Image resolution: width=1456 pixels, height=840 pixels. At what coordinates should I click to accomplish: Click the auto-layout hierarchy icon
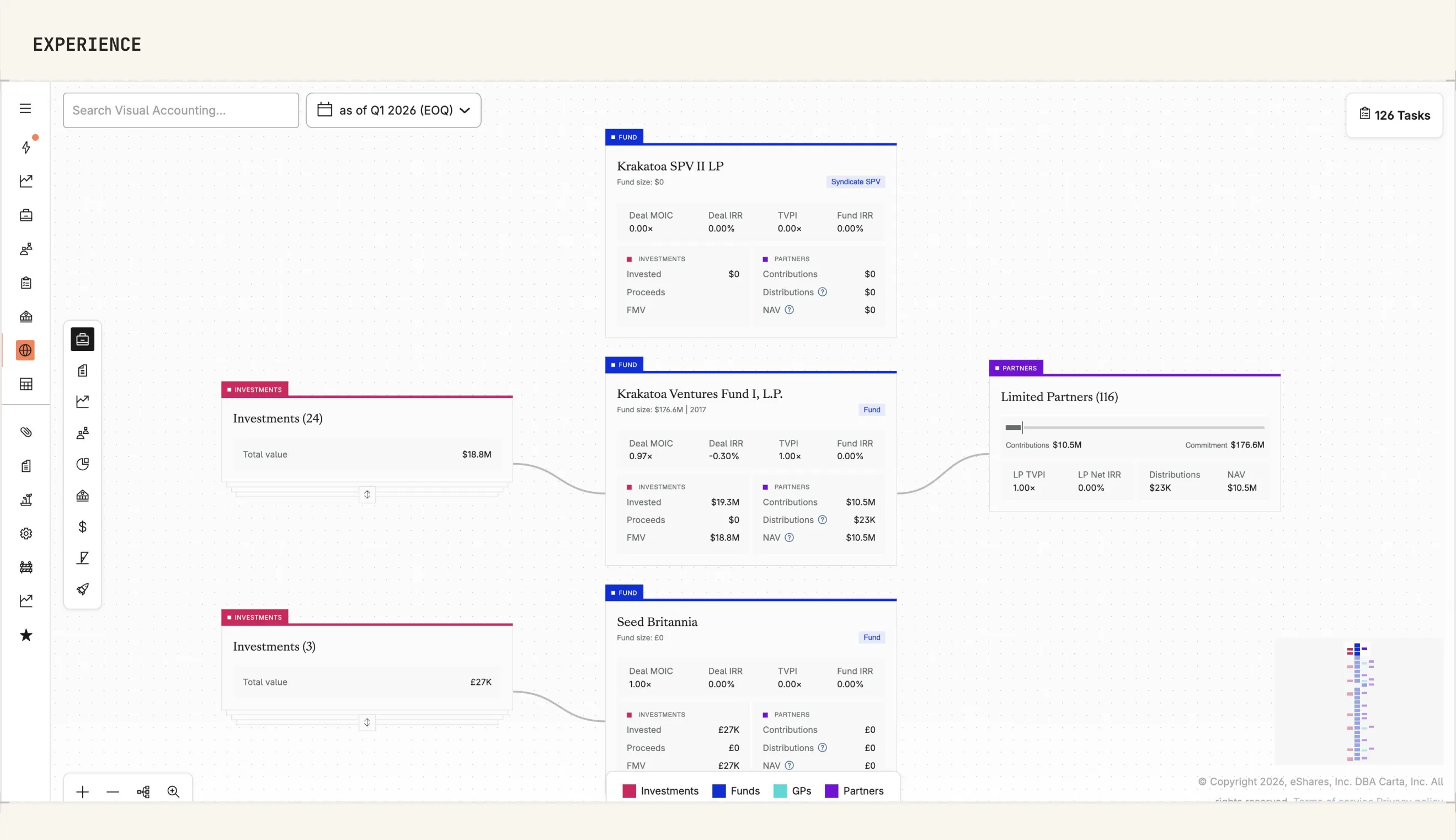[x=143, y=792]
